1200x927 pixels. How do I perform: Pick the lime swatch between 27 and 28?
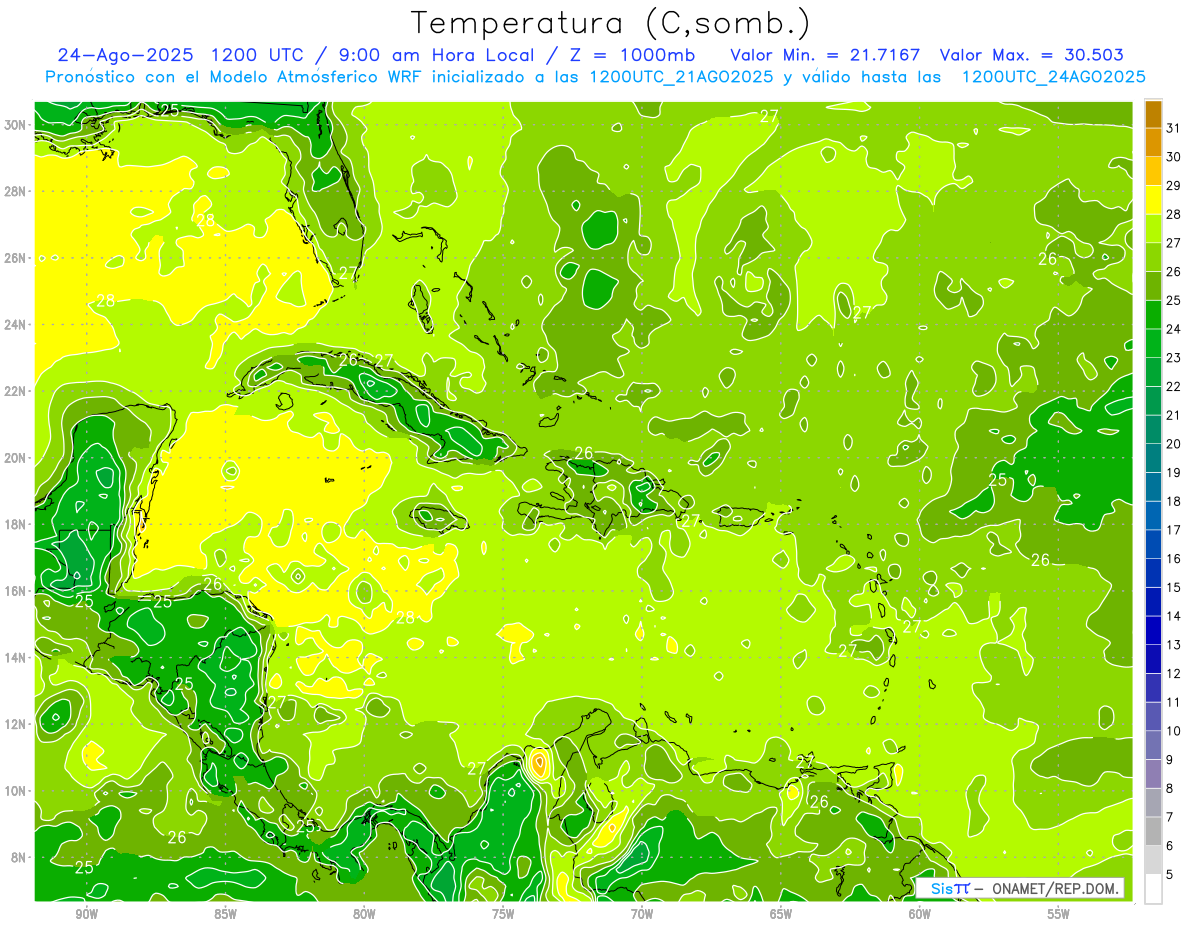tap(1153, 228)
